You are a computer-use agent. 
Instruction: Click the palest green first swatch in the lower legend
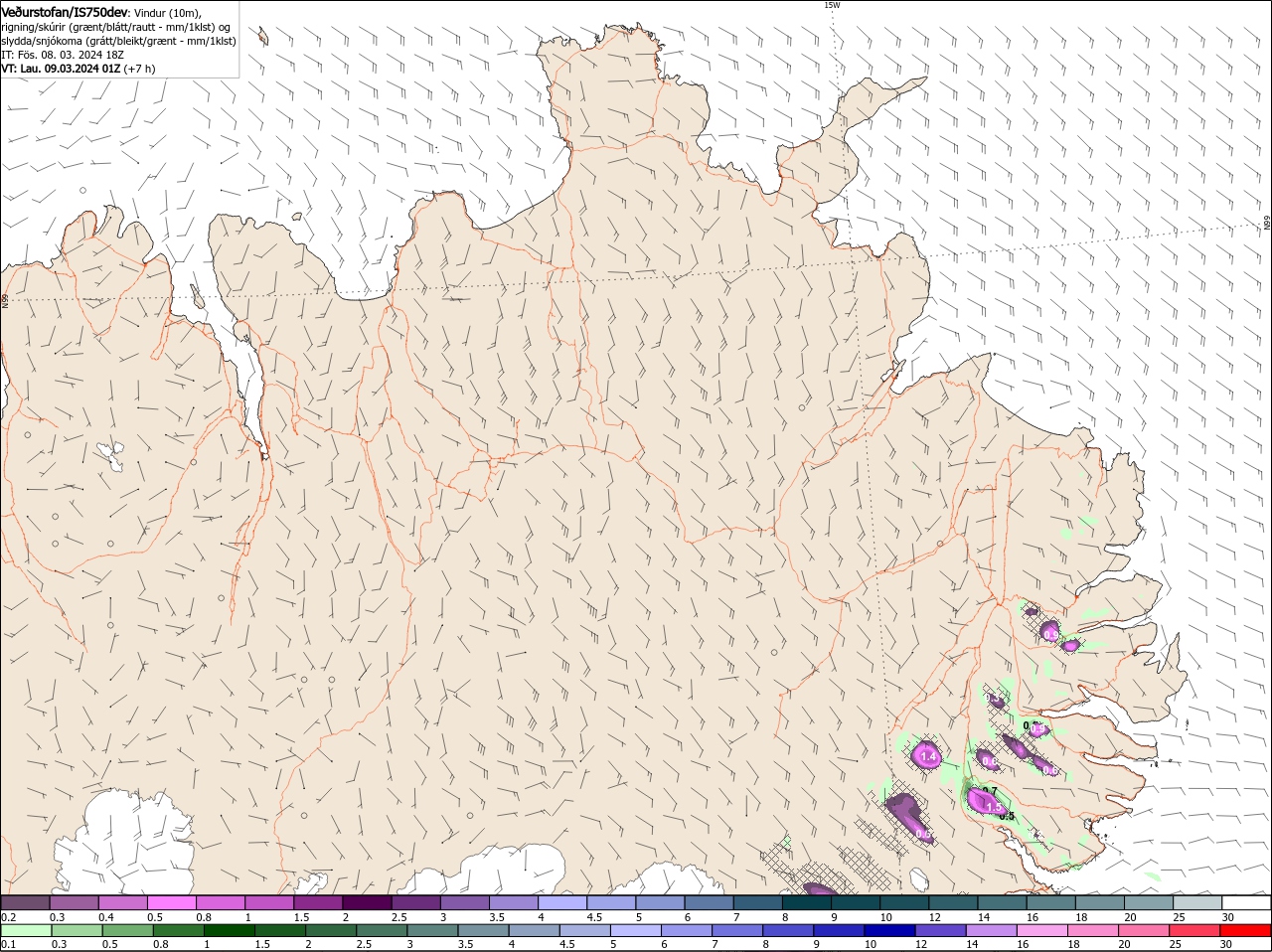26,931
